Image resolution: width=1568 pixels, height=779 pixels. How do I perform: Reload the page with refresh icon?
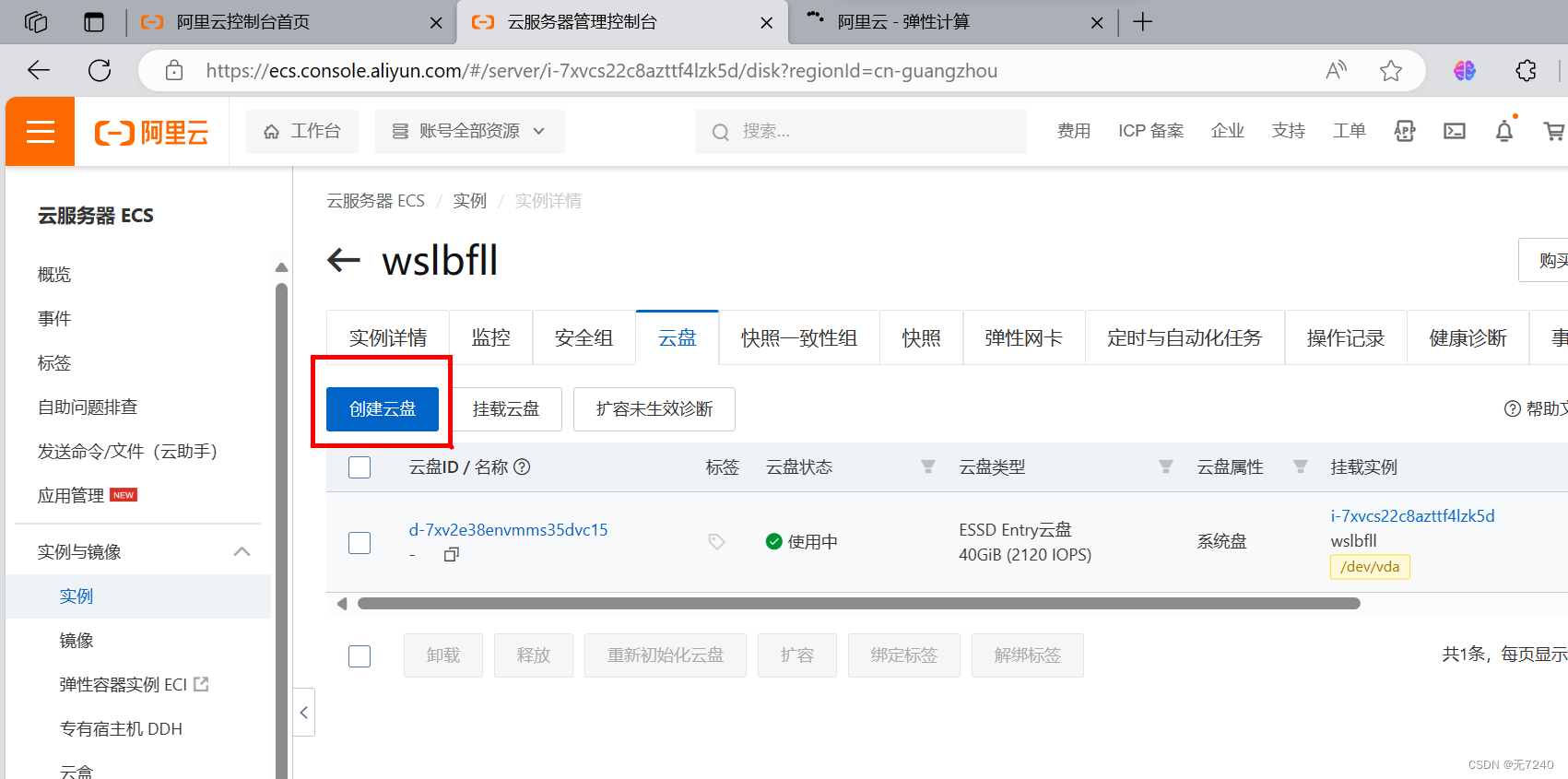point(100,71)
